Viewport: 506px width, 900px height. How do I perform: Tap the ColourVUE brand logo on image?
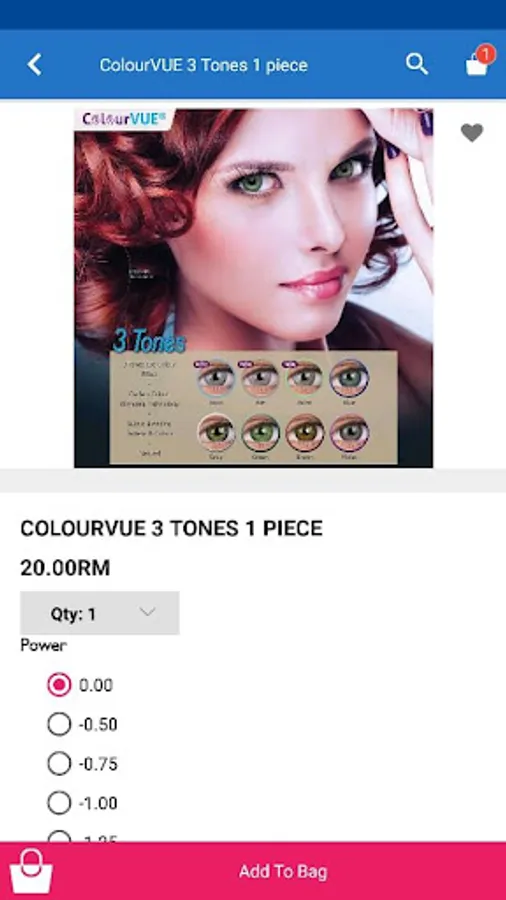(124, 119)
